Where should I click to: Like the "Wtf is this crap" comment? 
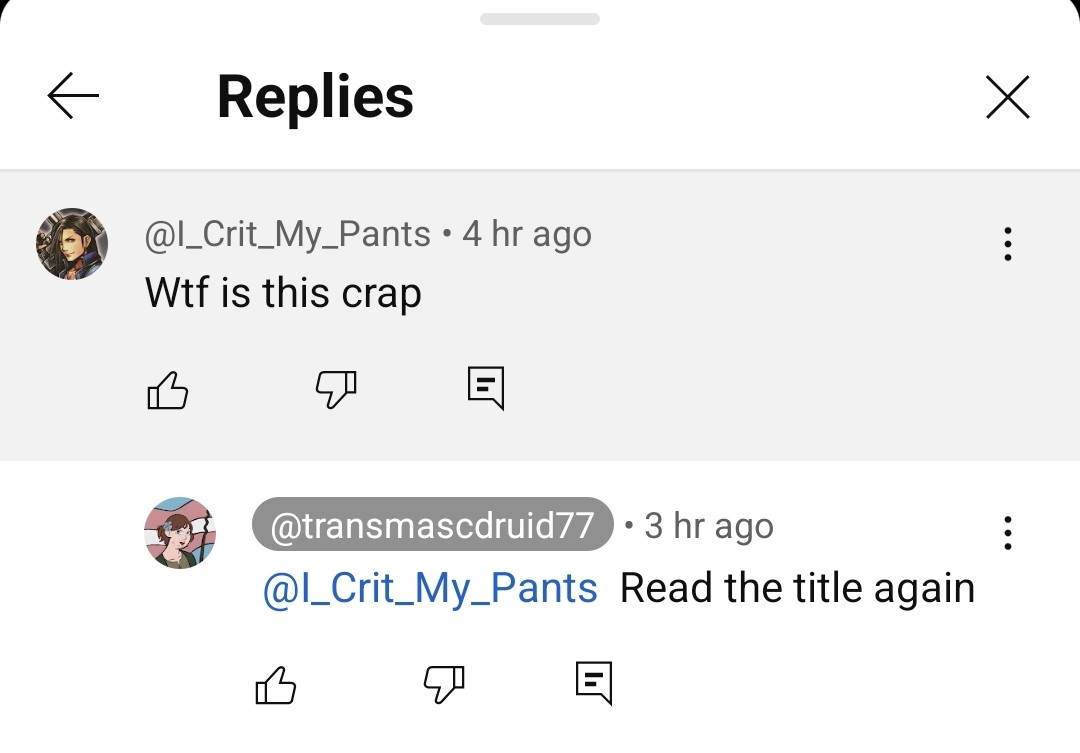coord(167,390)
